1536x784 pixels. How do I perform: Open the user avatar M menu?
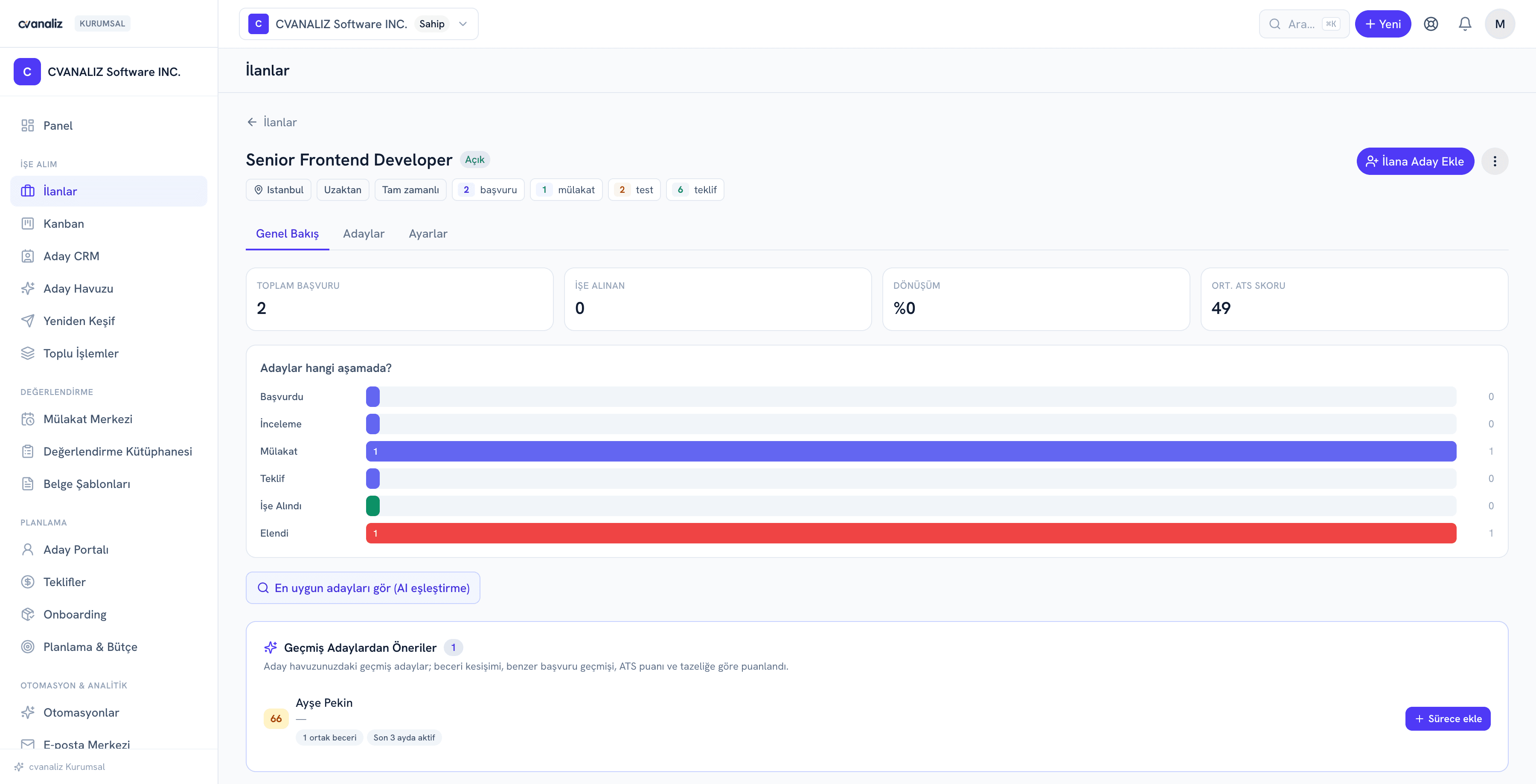(1500, 24)
